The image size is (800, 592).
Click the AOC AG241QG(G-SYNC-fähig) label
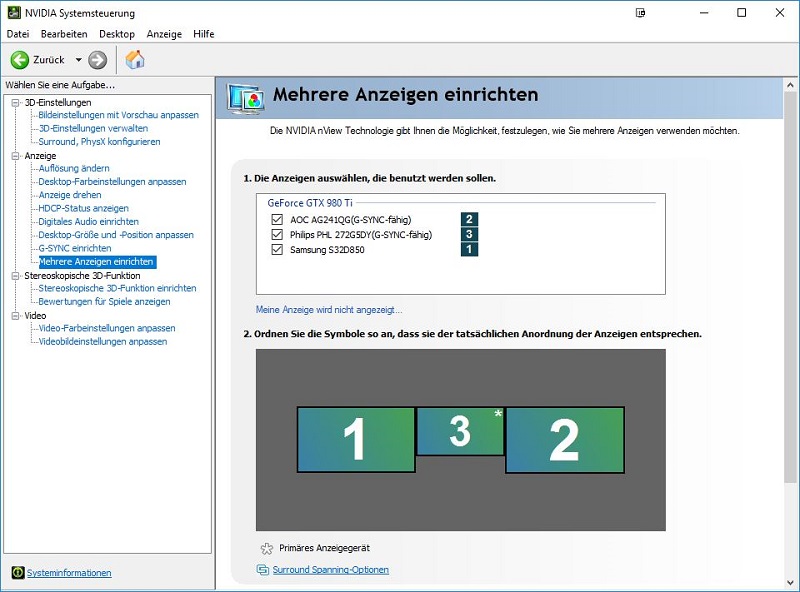point(351,219)
